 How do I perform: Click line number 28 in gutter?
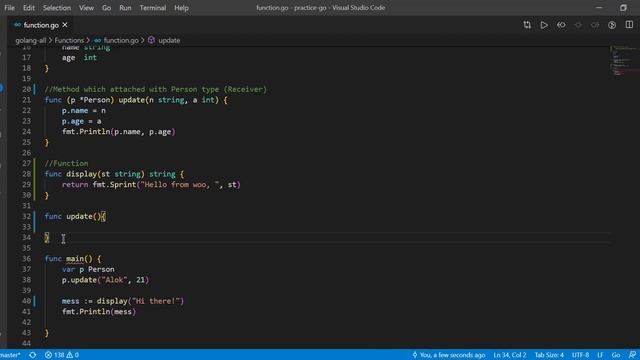tap(27, 174)
